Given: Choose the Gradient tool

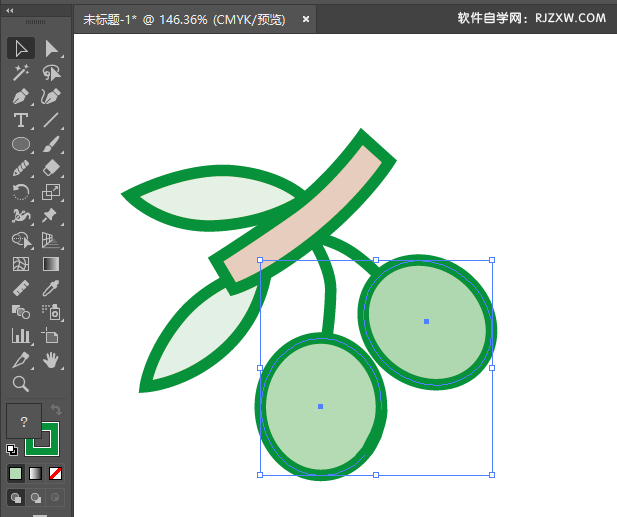Looking at the screenshot, I should tap(51, 264).
